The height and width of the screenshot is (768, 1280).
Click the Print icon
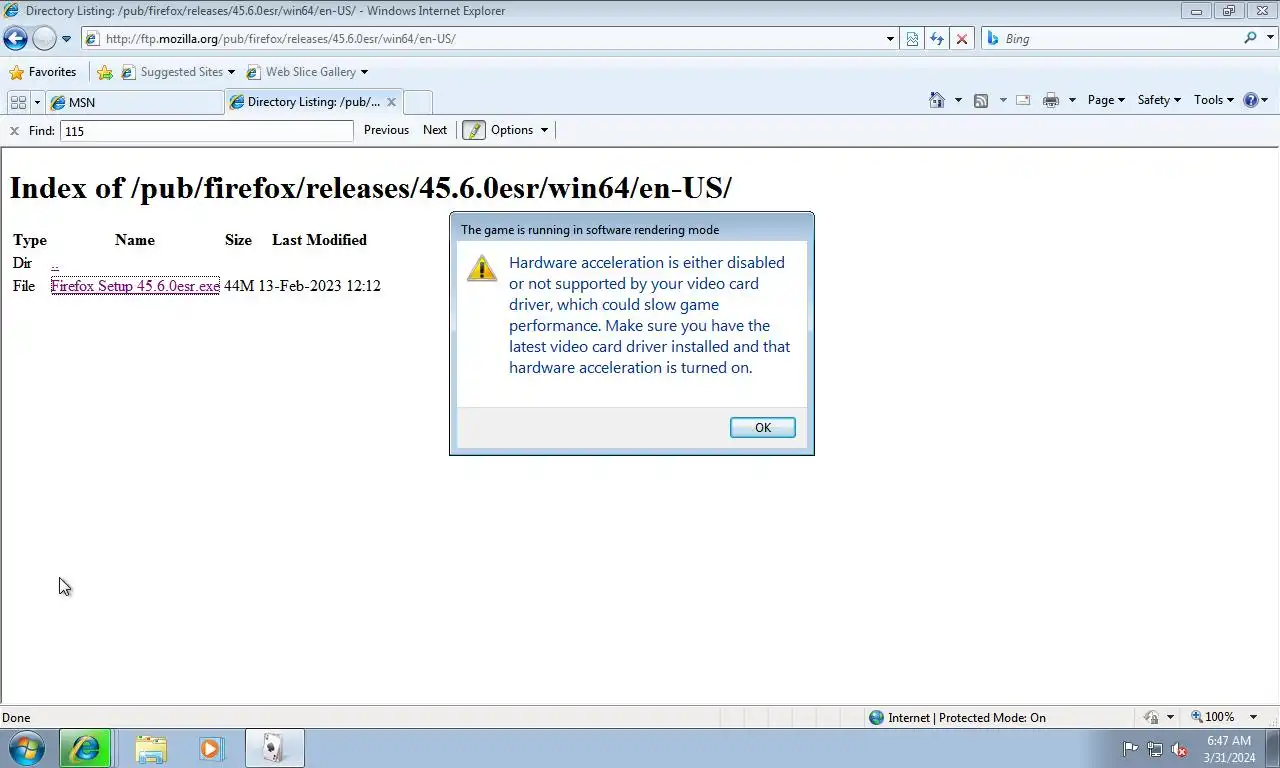1051,100
